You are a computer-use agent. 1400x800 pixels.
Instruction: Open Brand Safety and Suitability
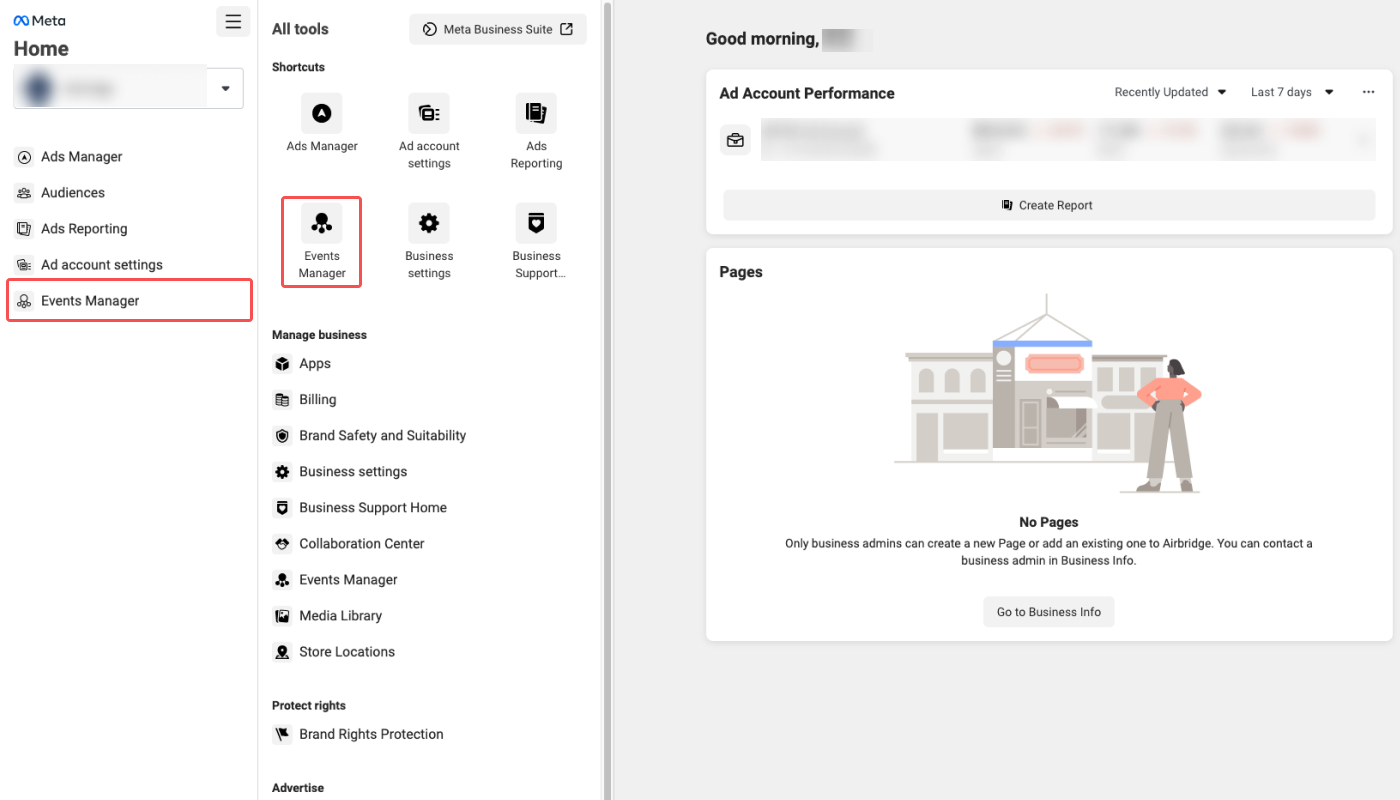[383, 436]
